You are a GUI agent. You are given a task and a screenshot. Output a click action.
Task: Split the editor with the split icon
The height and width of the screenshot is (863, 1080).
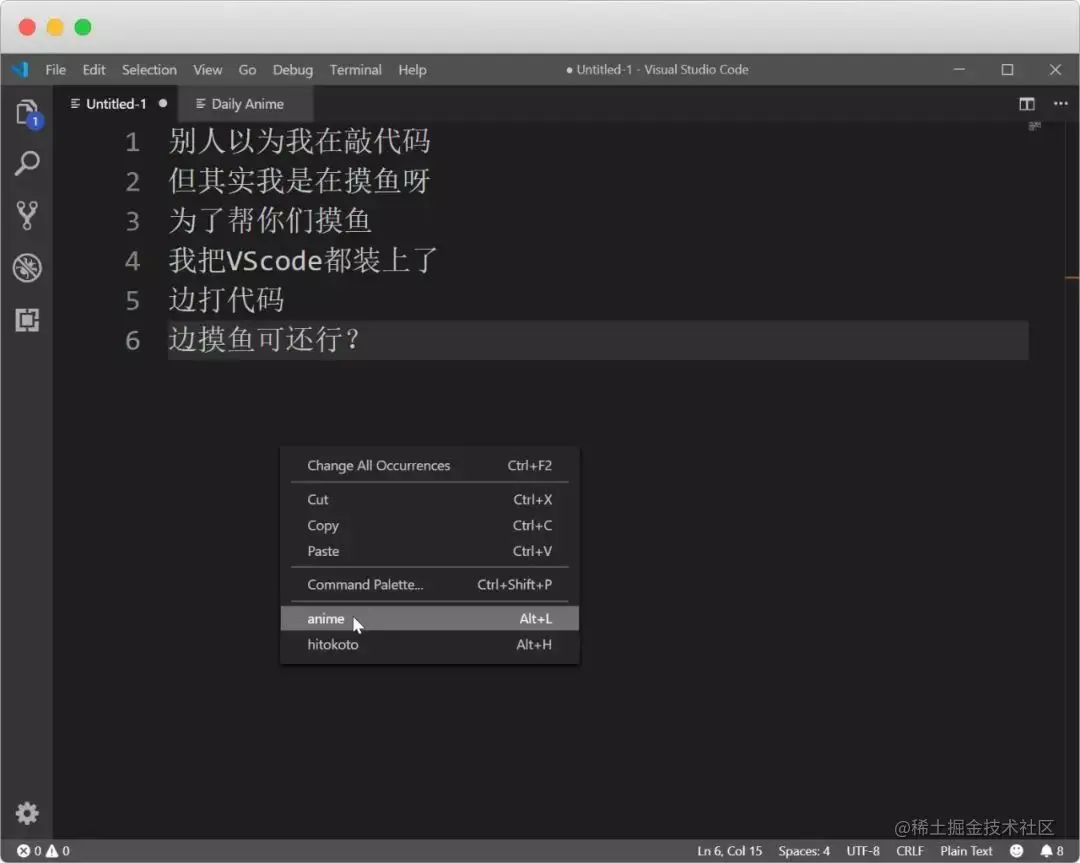point(1026,104)
